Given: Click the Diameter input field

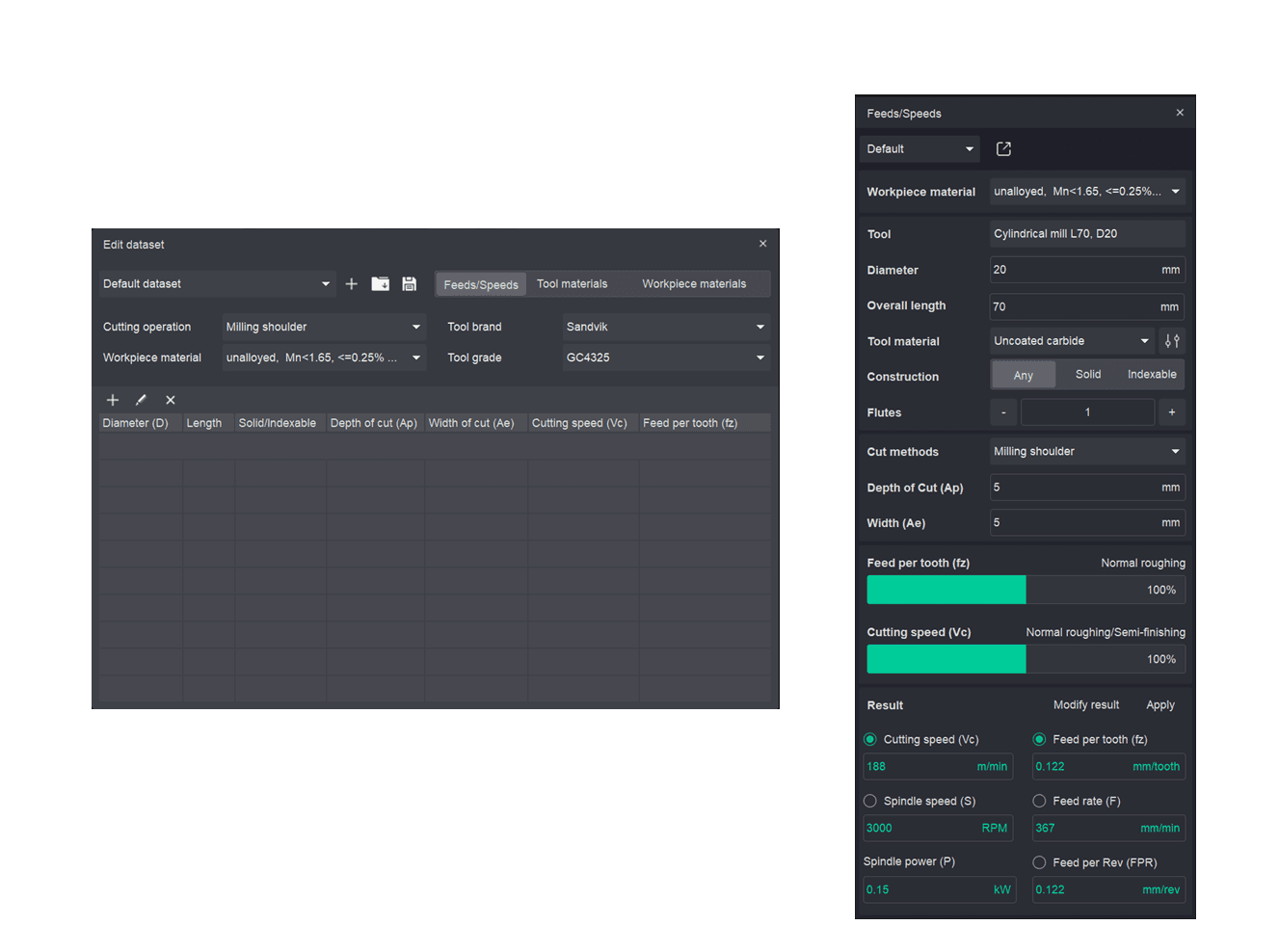Looking at the screenshot, I should [1087, 270].
